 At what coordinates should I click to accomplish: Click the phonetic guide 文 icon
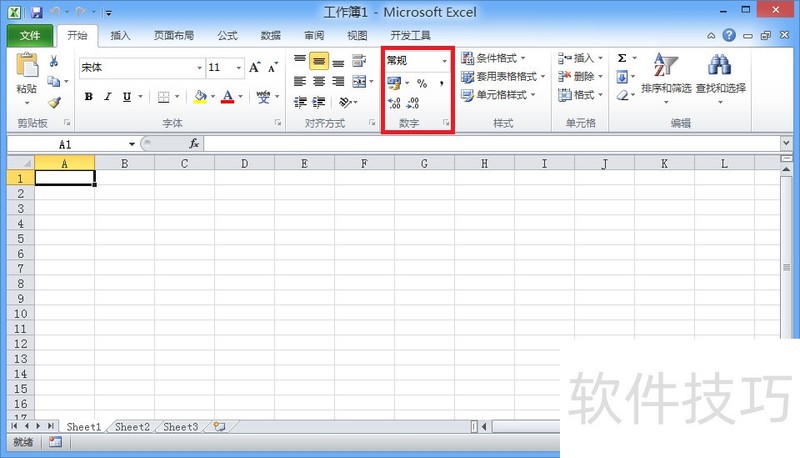[x=263, y=96]
